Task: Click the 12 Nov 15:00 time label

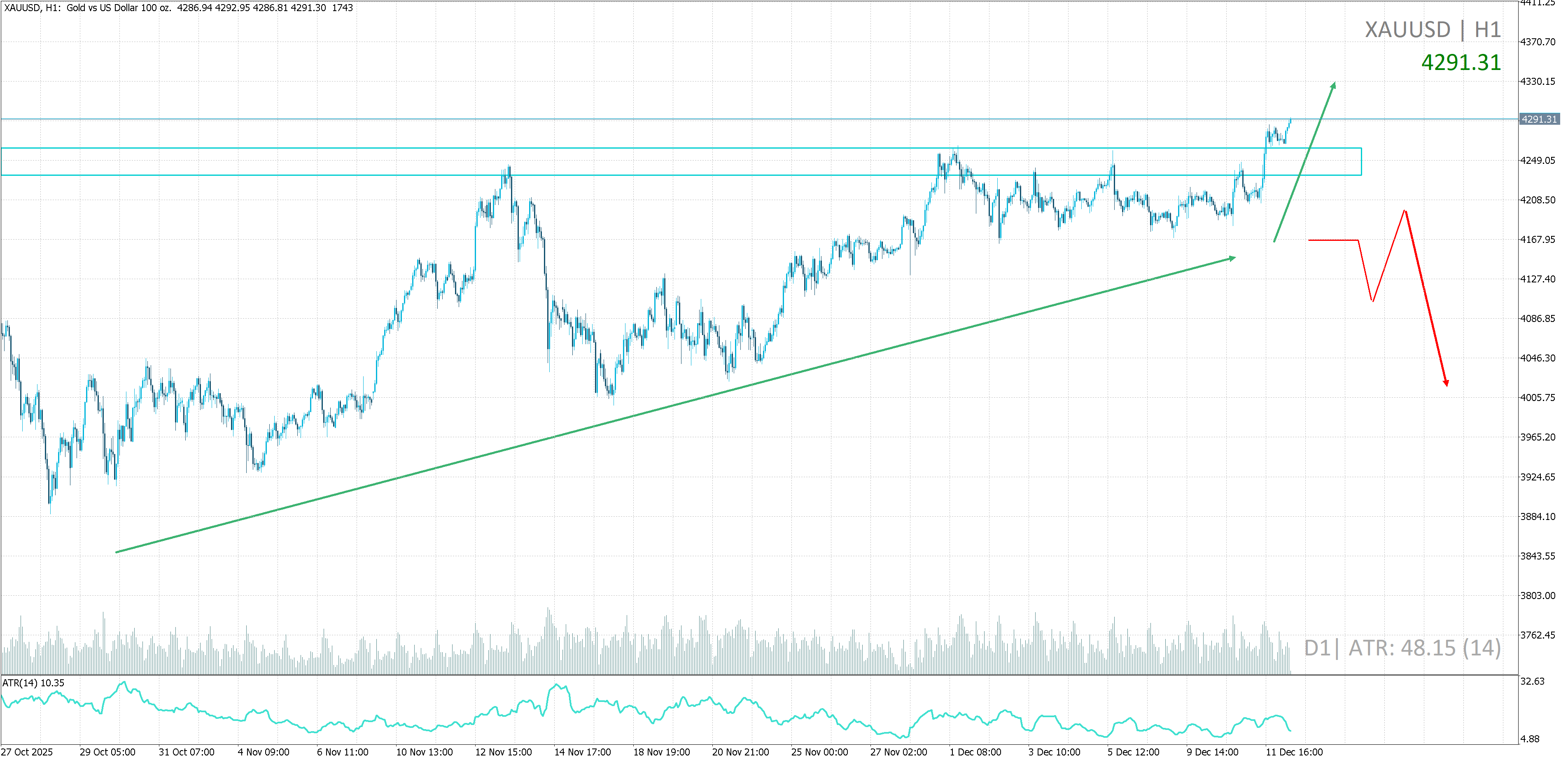Action: tap(504, 752)
